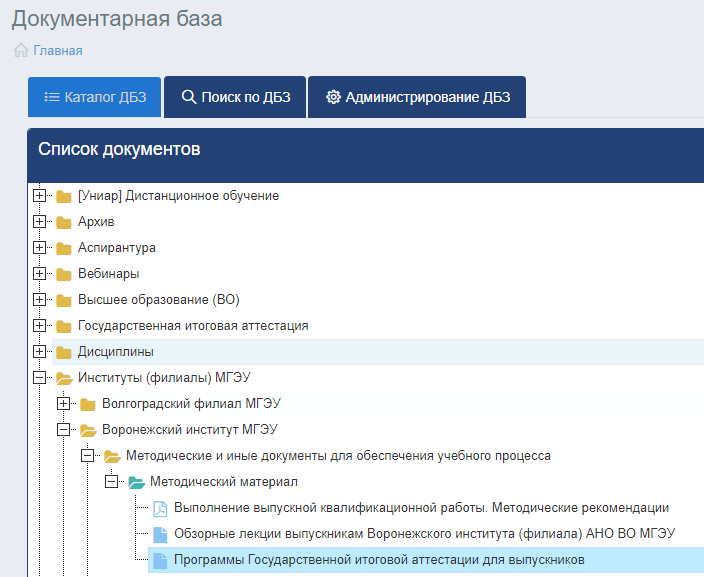
Task: Collapse the Институты (филиалы) МГЭУ node
Action: [40, 378]
